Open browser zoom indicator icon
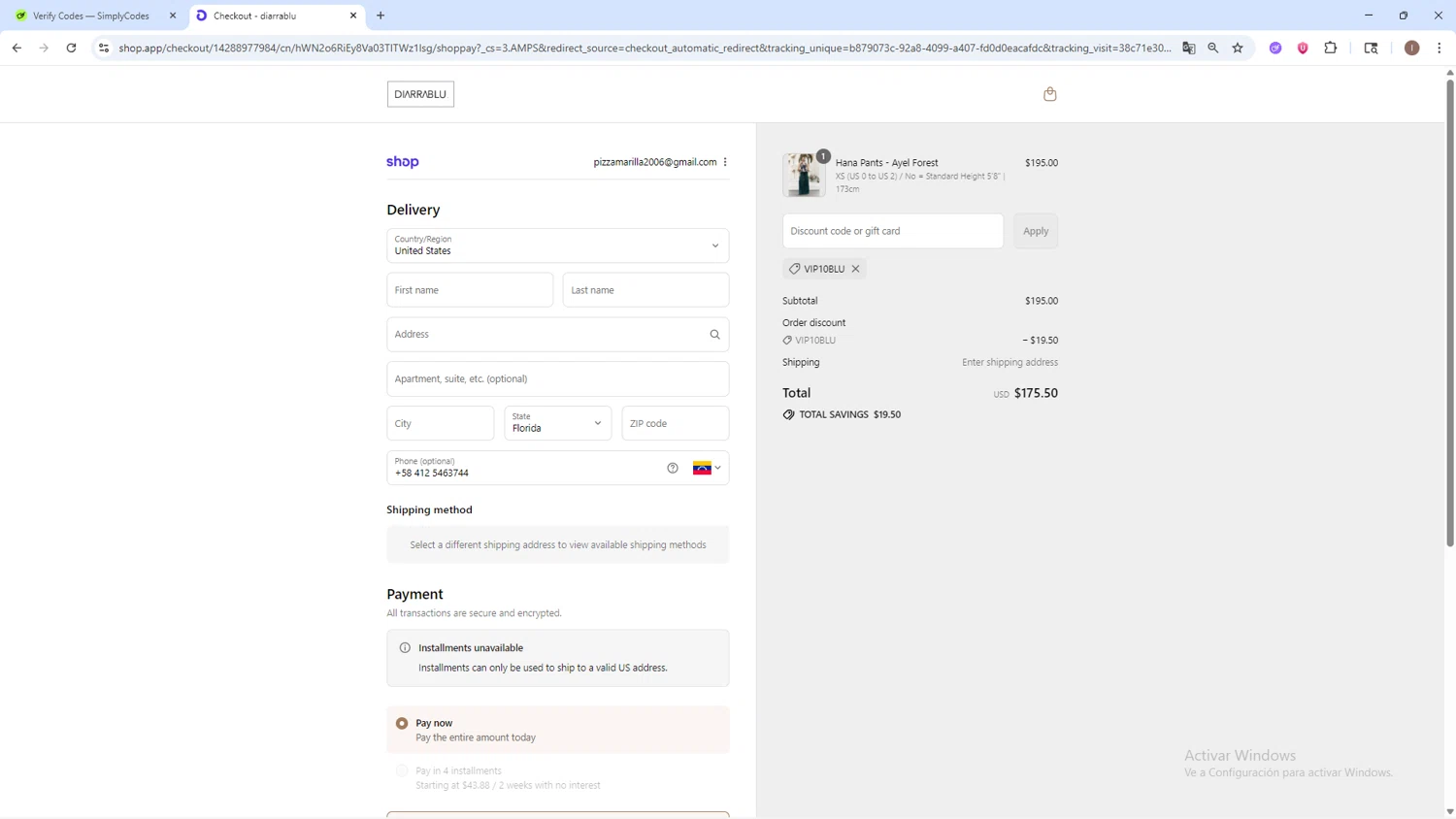Image resolution: width=1456 pixels, height=819 pixels. pos(1212,48)
